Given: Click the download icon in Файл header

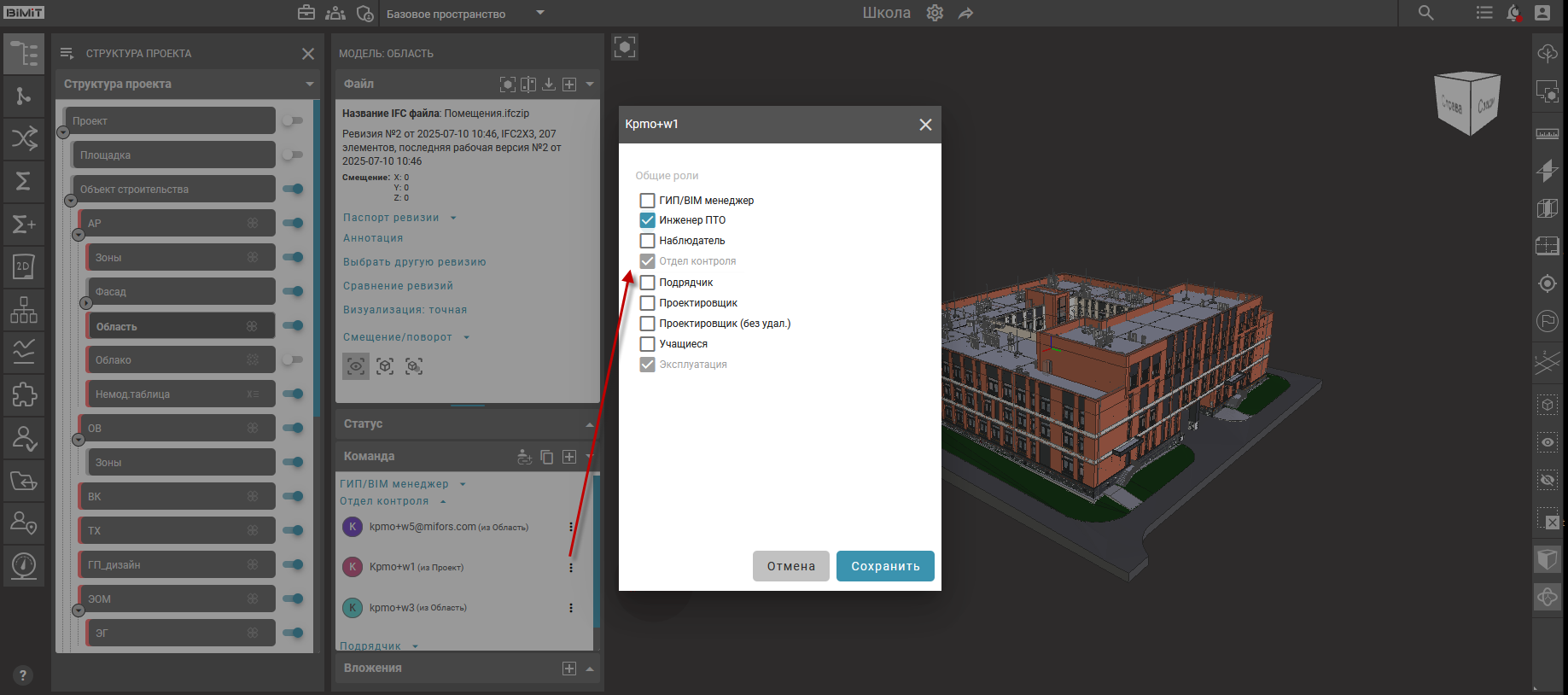Looking at the screenshot, I should [549, 84].
